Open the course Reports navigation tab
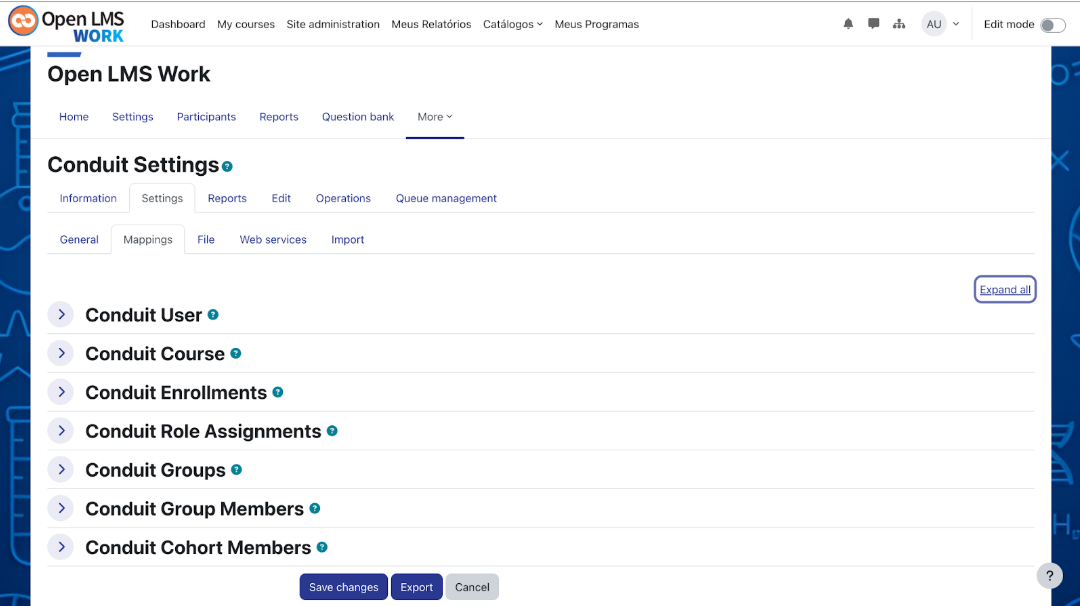1080x606 pixels. 279,117
